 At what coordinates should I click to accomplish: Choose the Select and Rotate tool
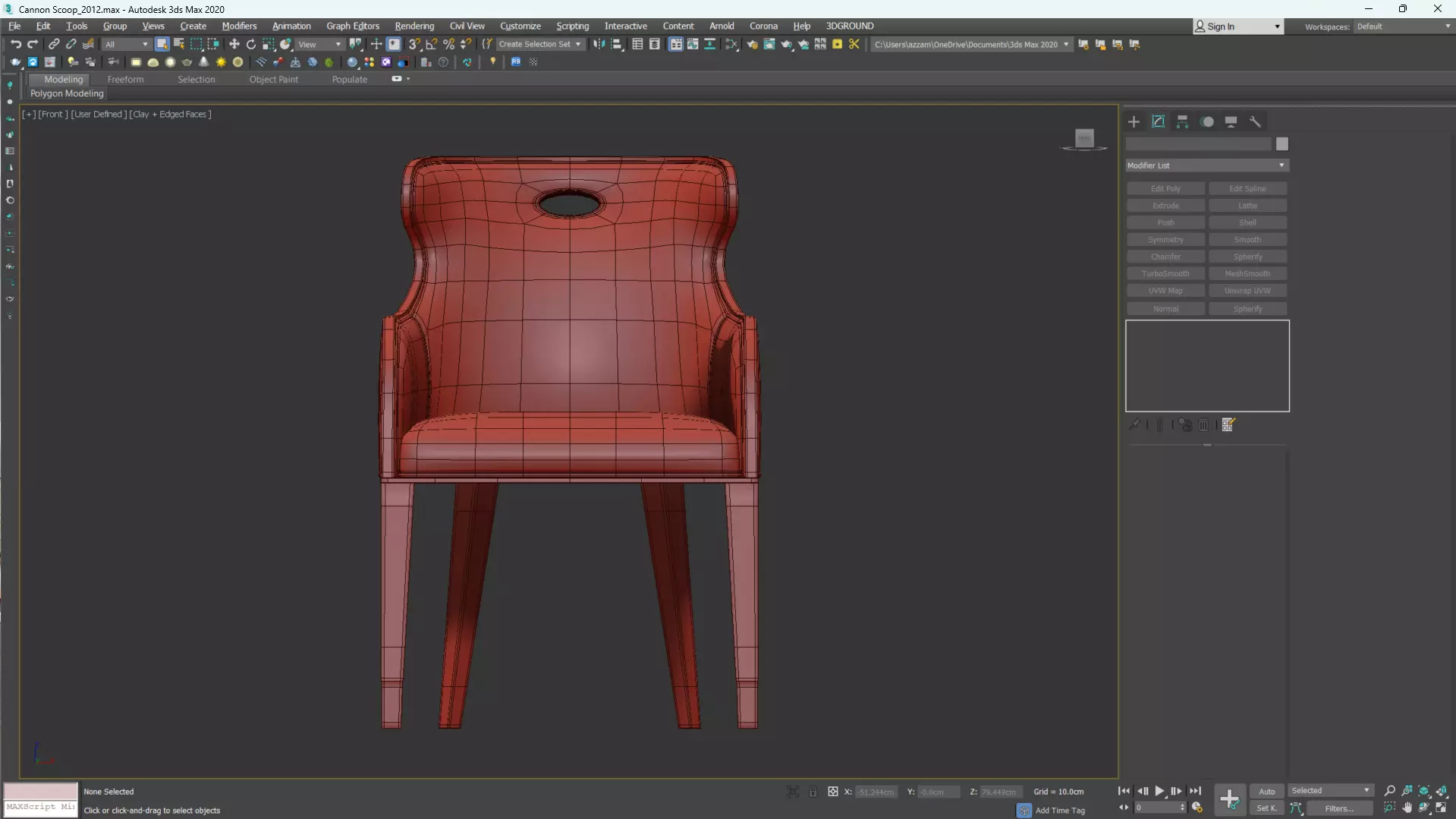coord(251,44)
